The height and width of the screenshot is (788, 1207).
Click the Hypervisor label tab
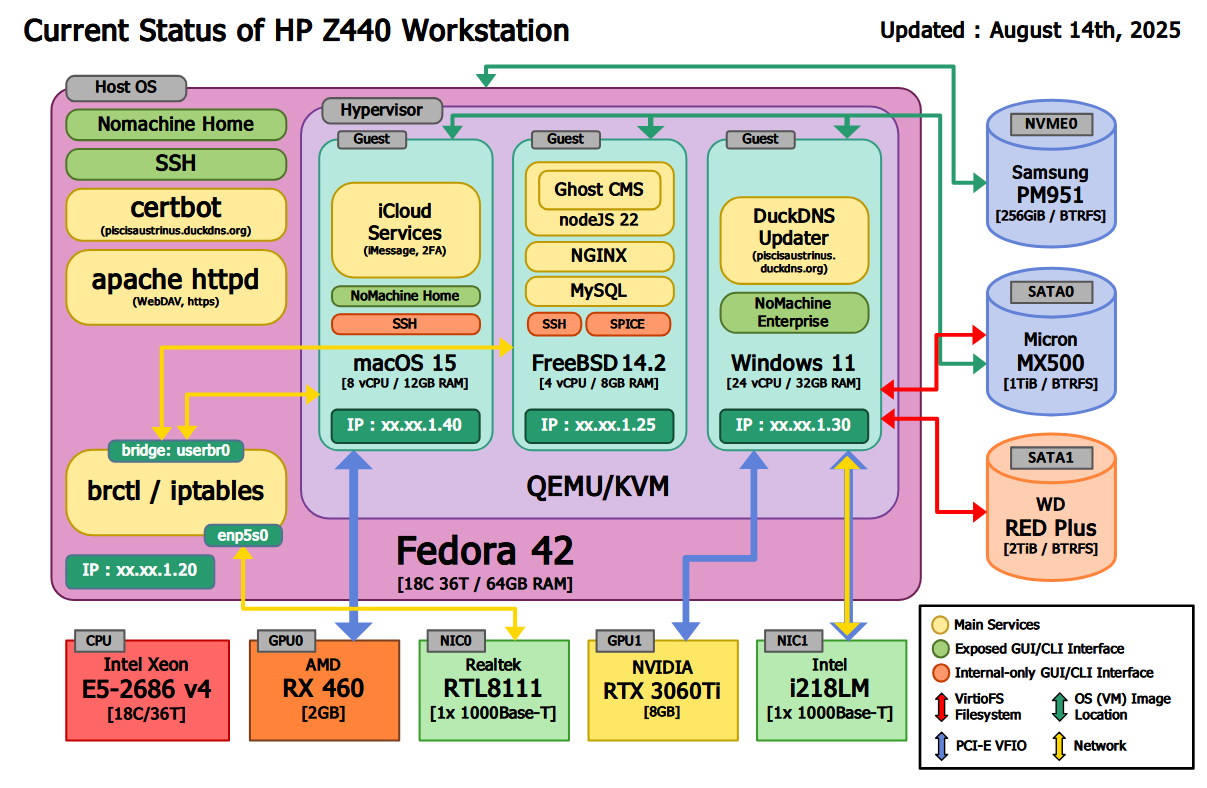point(381,110)
